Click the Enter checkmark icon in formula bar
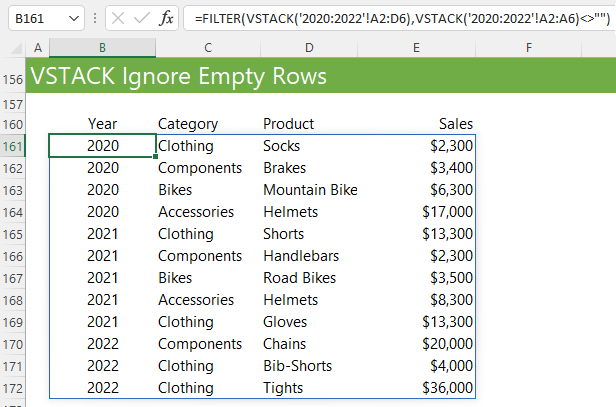Image resolution: width=616 pixels, height=407 pixels. pos(142,18)
